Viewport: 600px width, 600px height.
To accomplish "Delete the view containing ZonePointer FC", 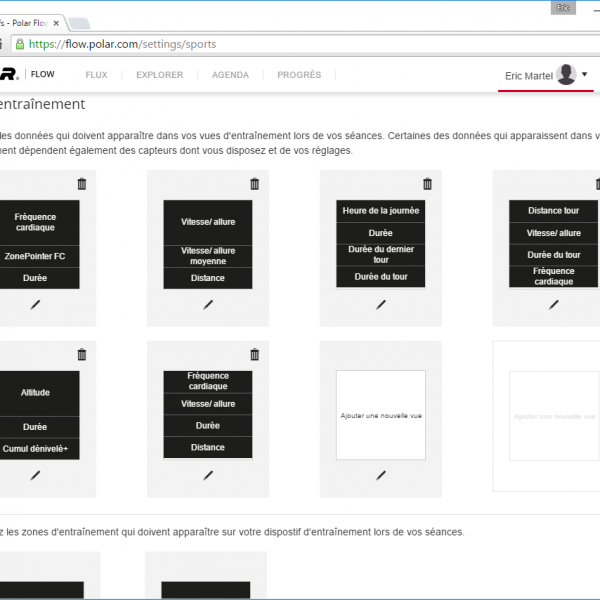I will (x=82, y=184).
